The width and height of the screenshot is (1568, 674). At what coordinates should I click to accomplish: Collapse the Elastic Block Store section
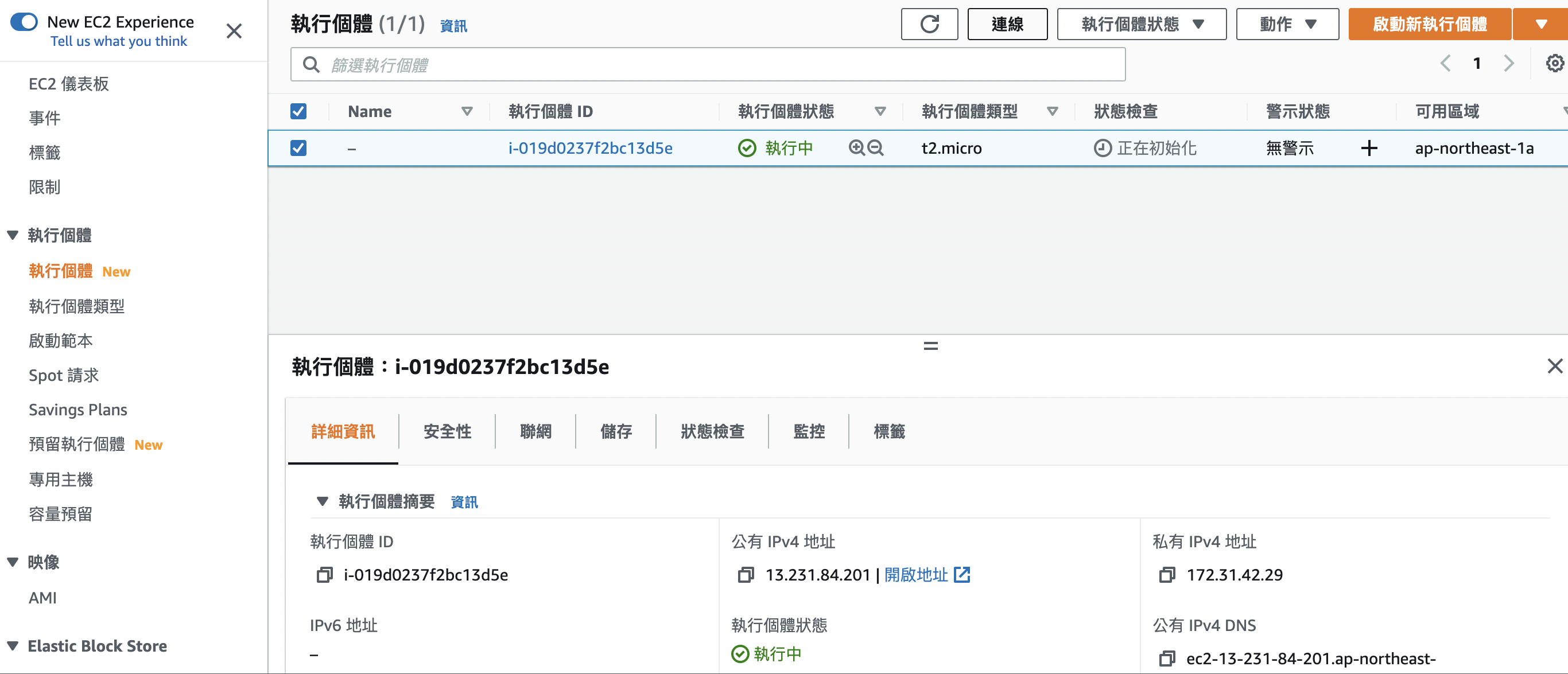13,646
